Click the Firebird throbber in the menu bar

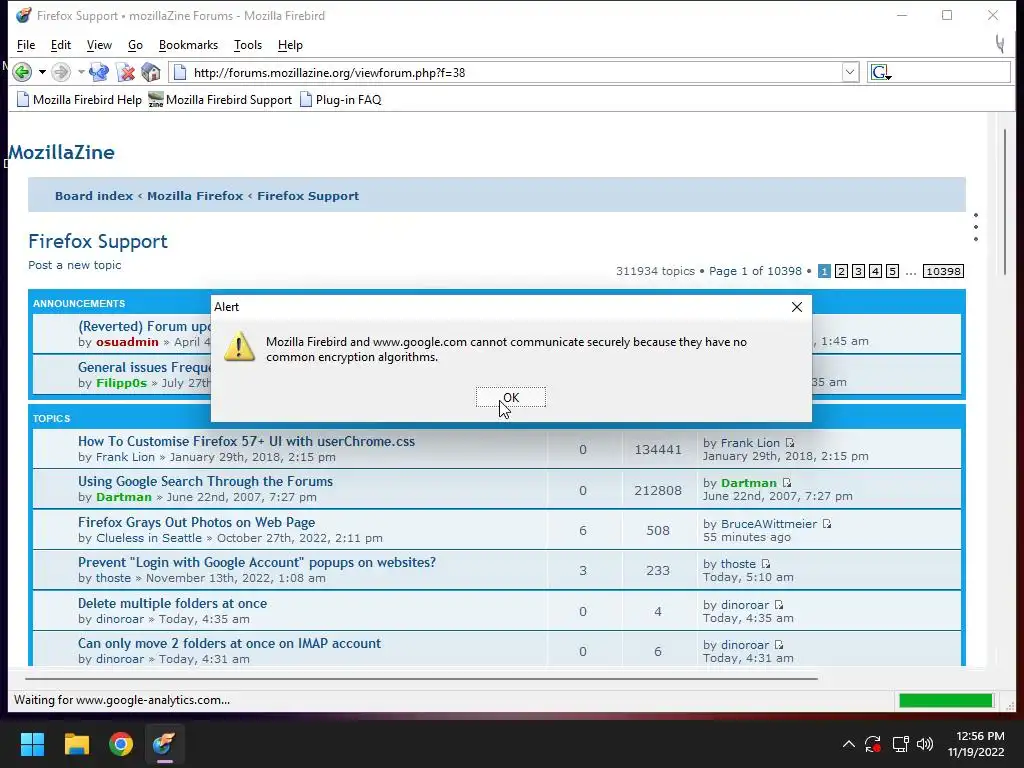point(1000,44)
